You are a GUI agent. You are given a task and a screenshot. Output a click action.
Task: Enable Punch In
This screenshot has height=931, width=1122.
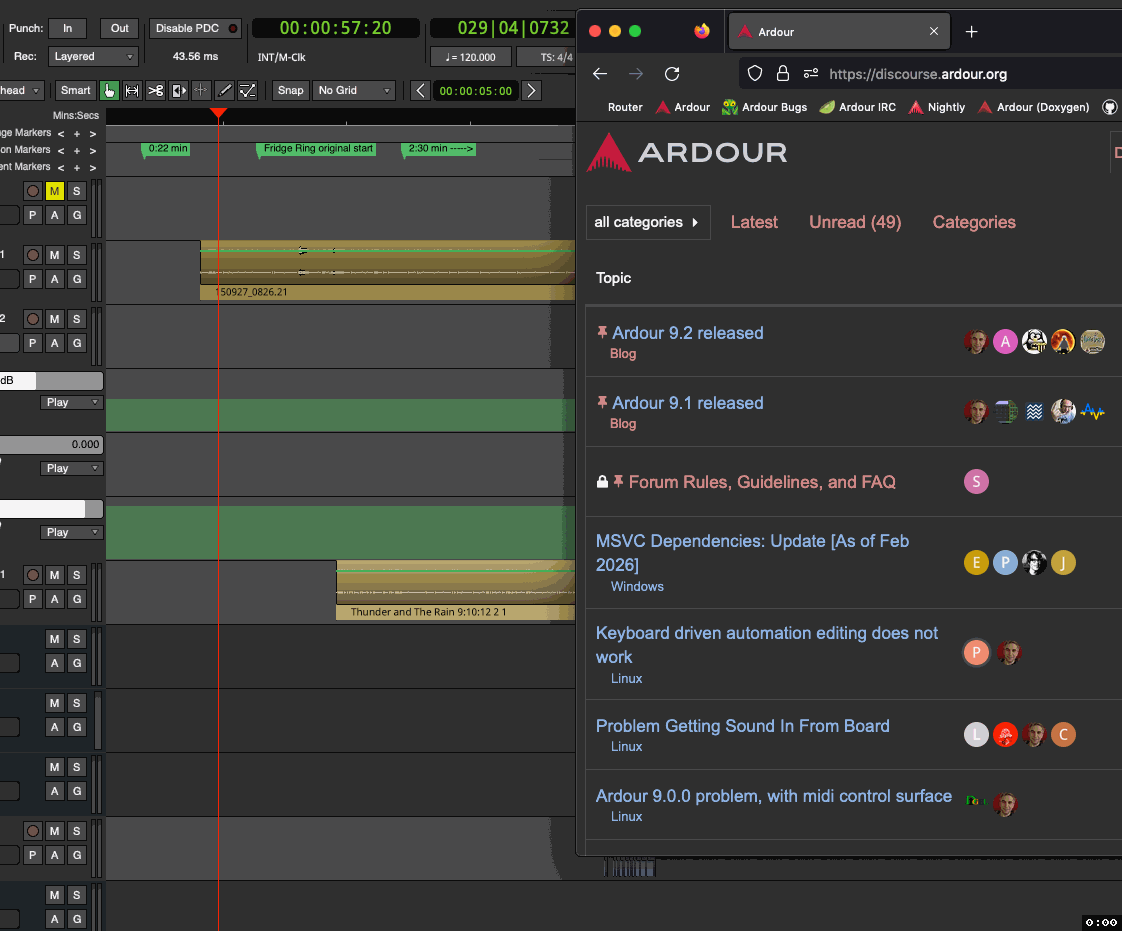click(67, 29)
